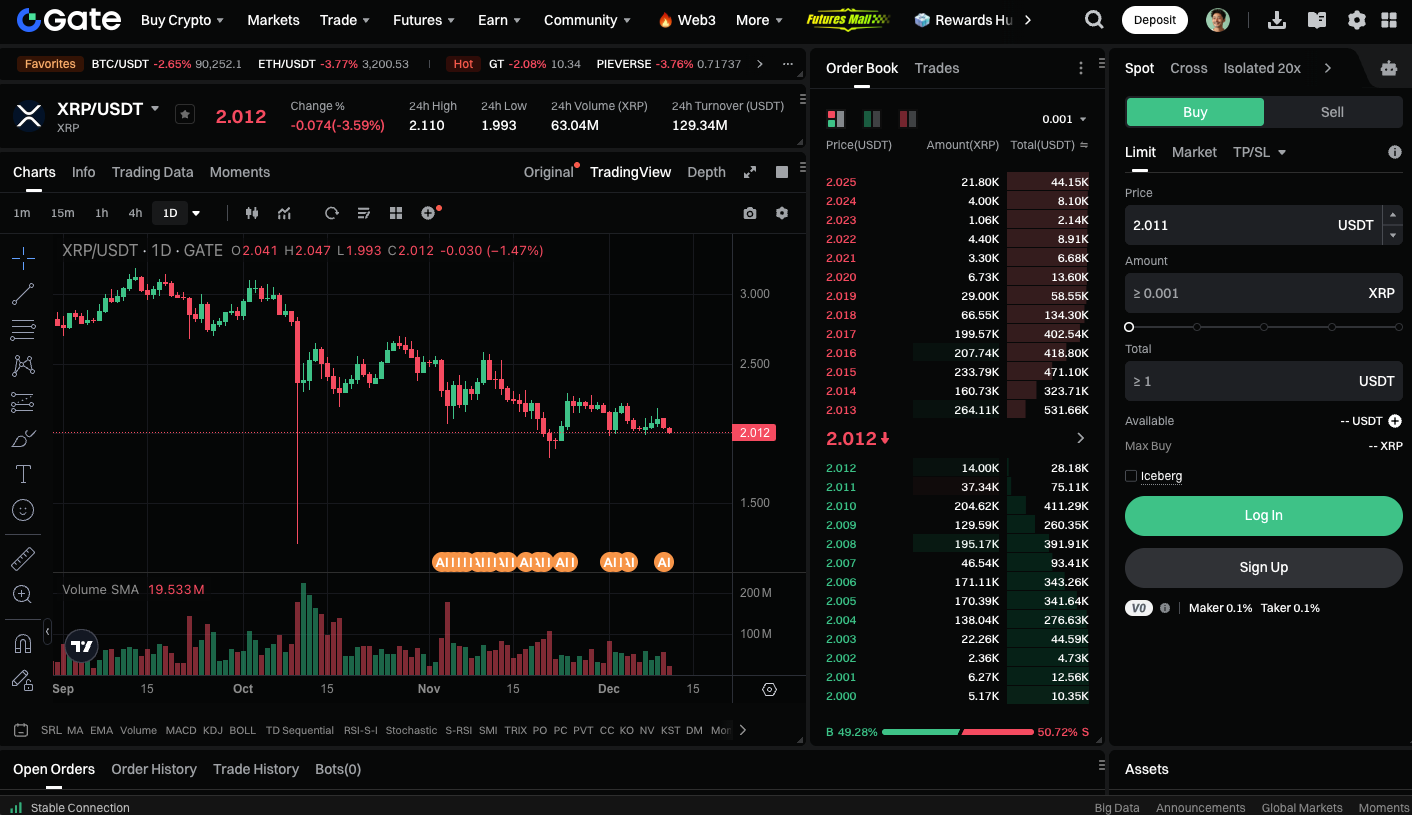Switch to the Depth chart view

(x=706, y=172)
